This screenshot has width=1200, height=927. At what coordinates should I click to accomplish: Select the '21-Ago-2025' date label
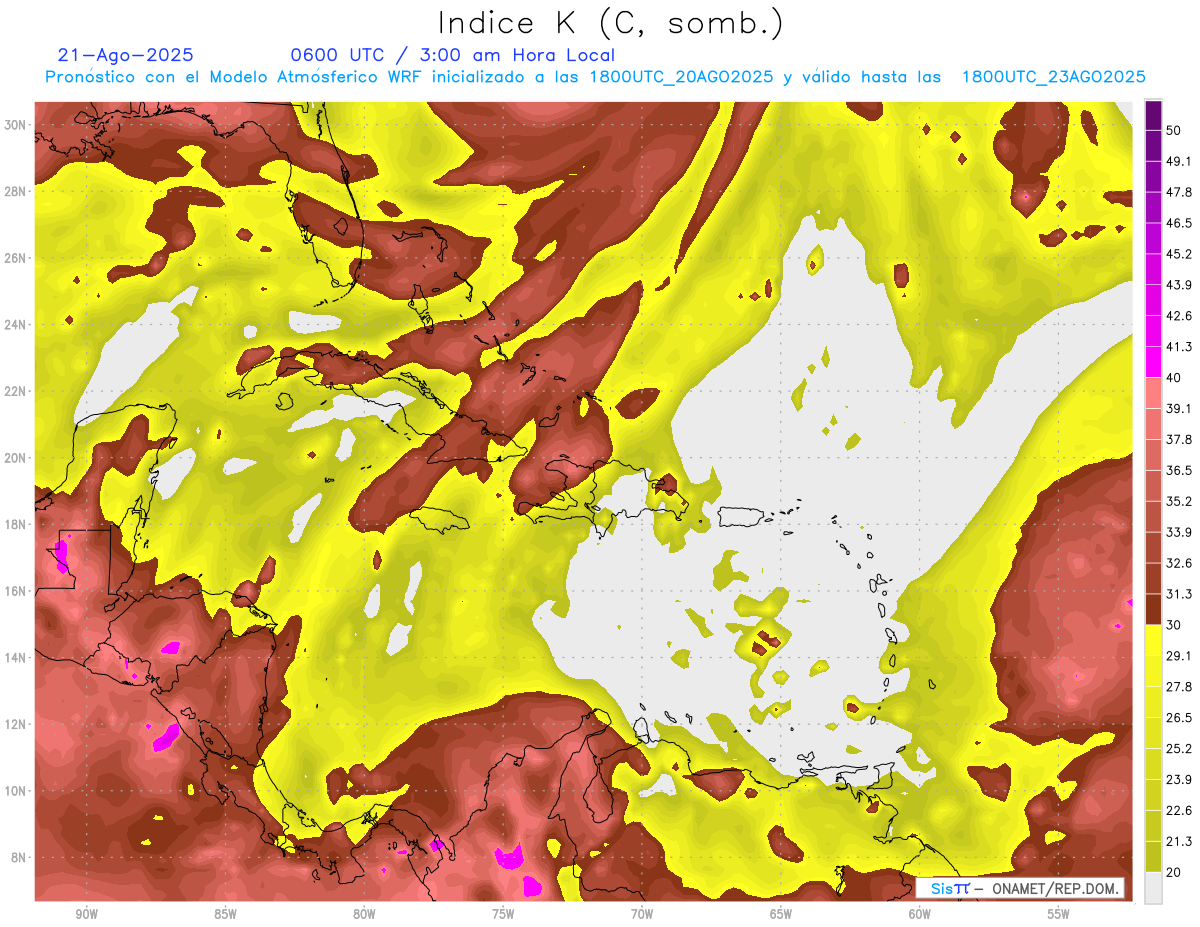coord(126,55)
